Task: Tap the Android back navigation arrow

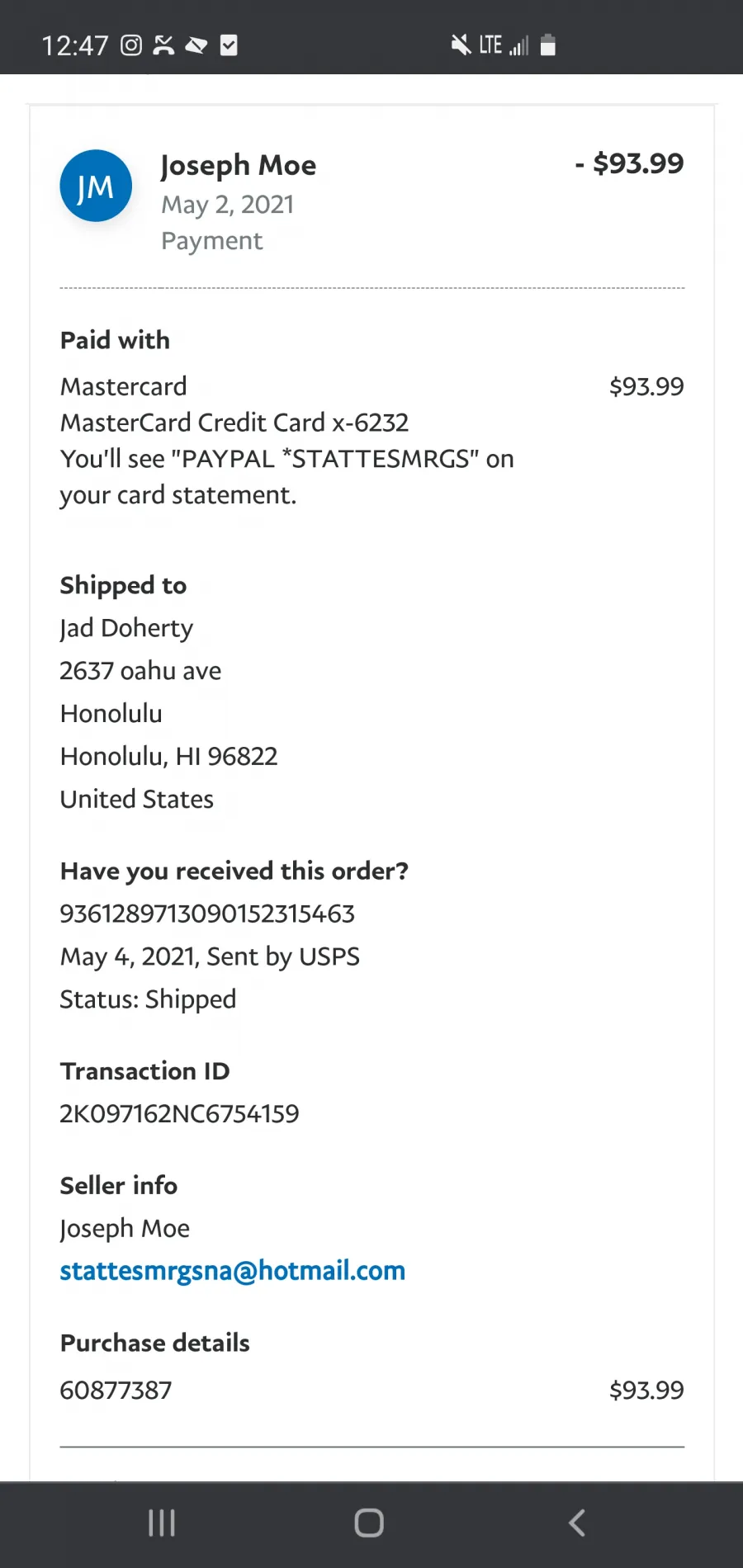Action: pyautogui.click(x=577, y=1523)
